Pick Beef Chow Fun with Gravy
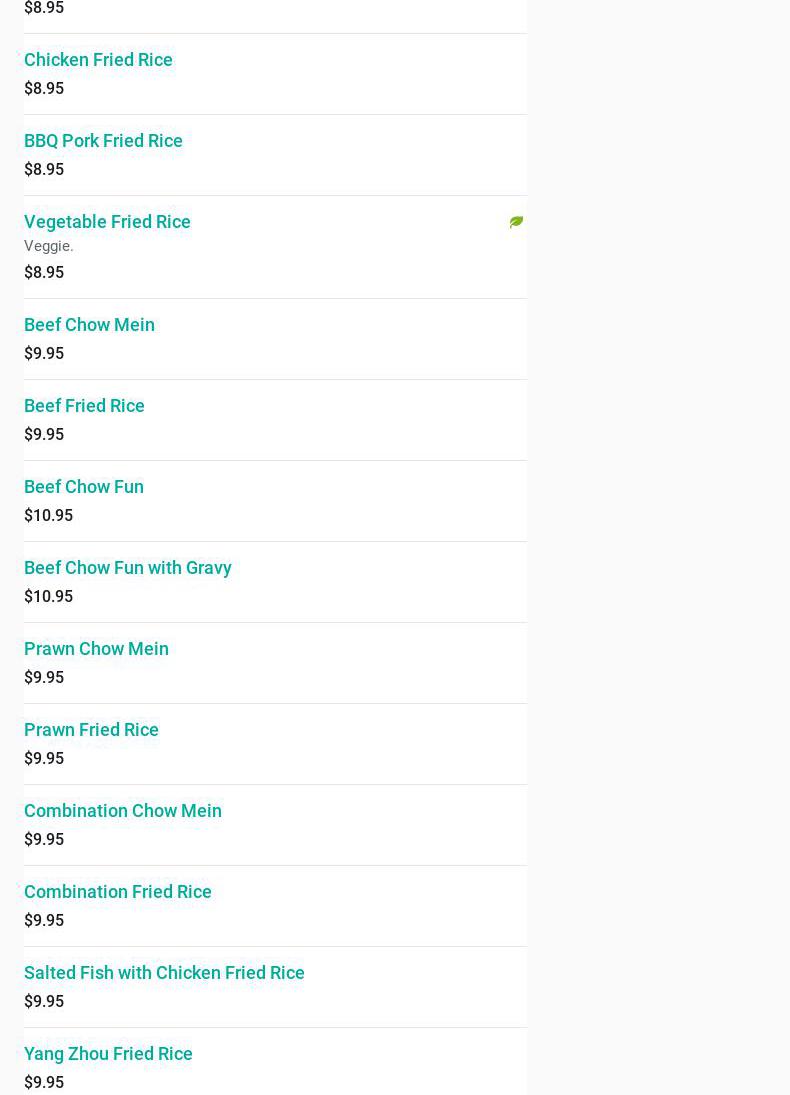 (128, 568)
